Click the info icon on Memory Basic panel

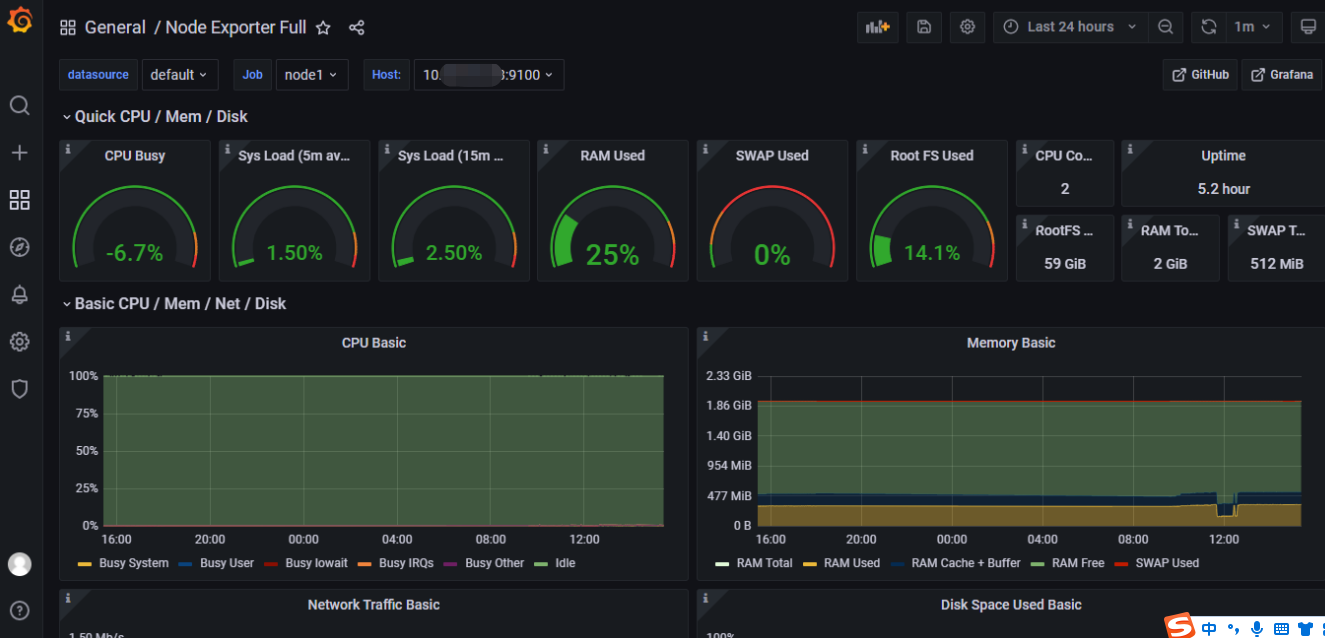[x=706, y=337]
